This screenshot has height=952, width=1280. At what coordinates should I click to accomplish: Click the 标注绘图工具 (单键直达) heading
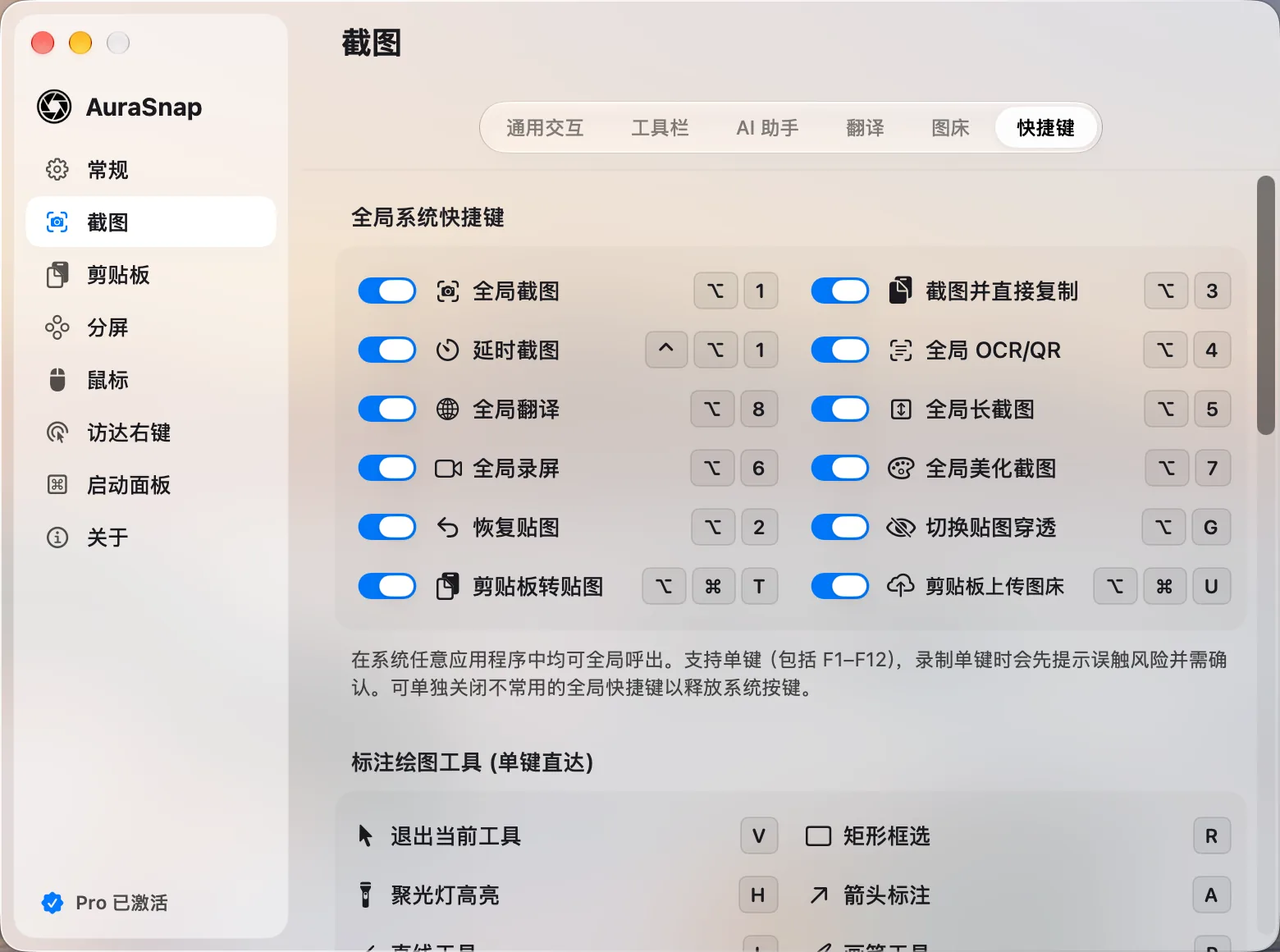click(x=472, y=762)
